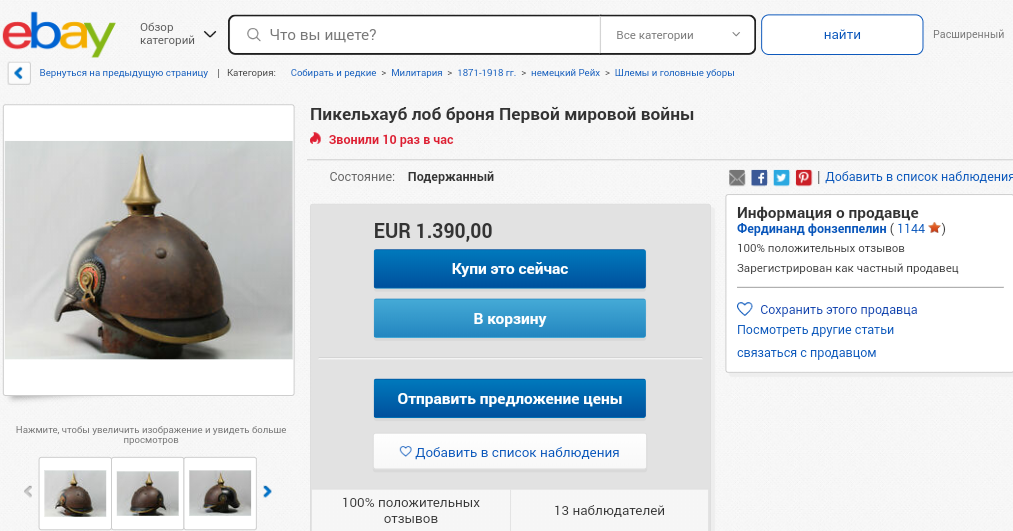Viewport: 1013px width, 531px height.
Task: Click the back arrow button near breadcrumbs
Action: coord(19,73)
